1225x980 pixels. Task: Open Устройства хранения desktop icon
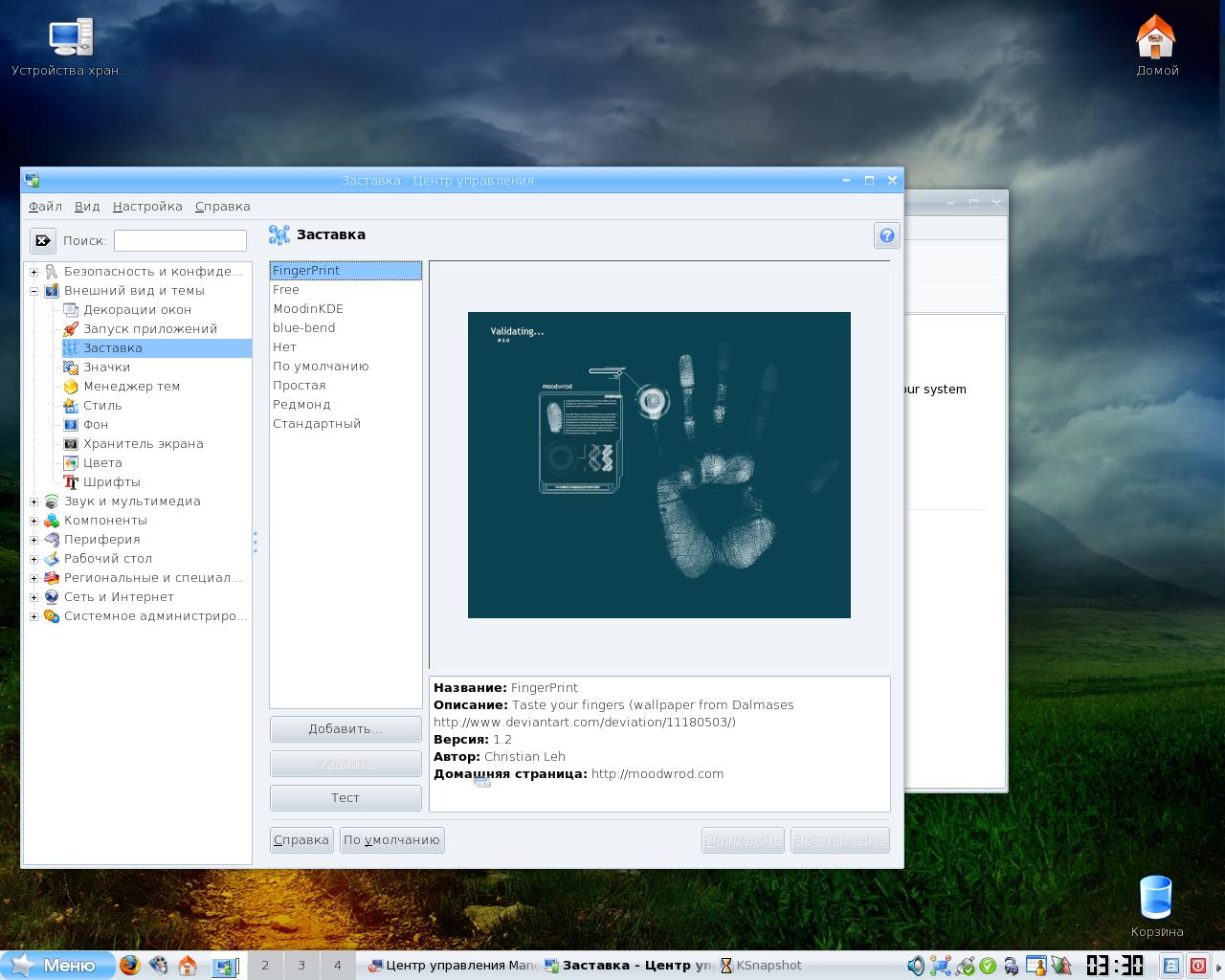click(x=70, y=48)
